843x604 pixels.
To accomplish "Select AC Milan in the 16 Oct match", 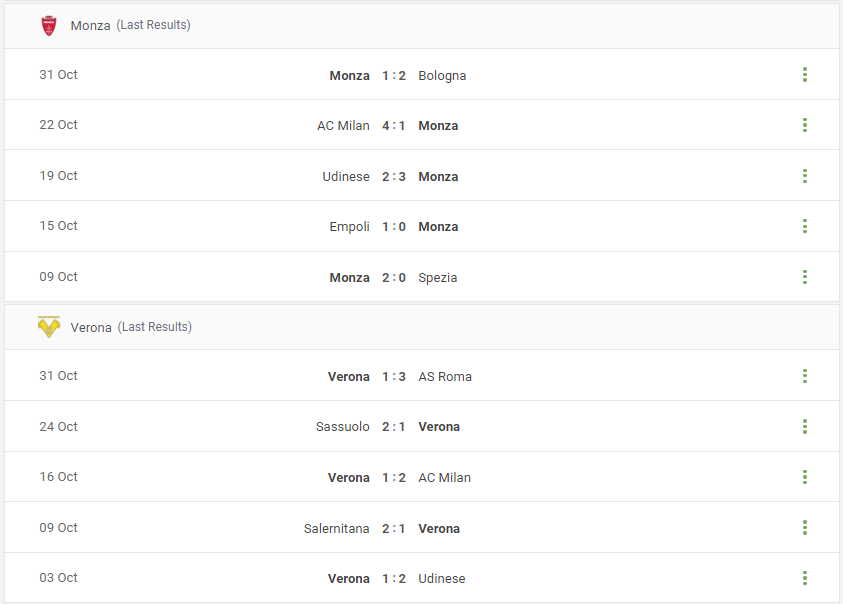I will coord(444,478).
